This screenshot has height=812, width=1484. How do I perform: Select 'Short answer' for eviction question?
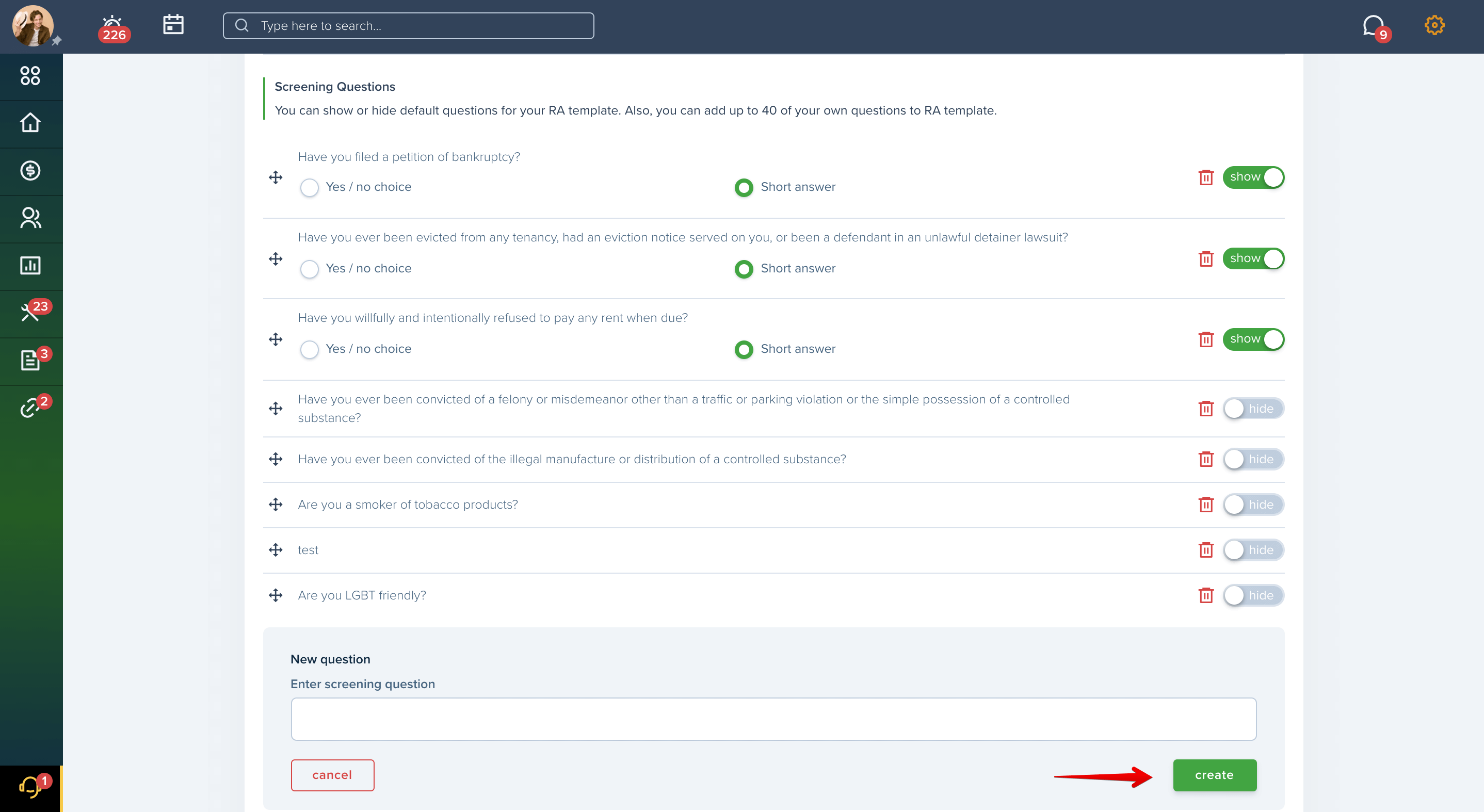pyautogui.click(x=744, y=268)
